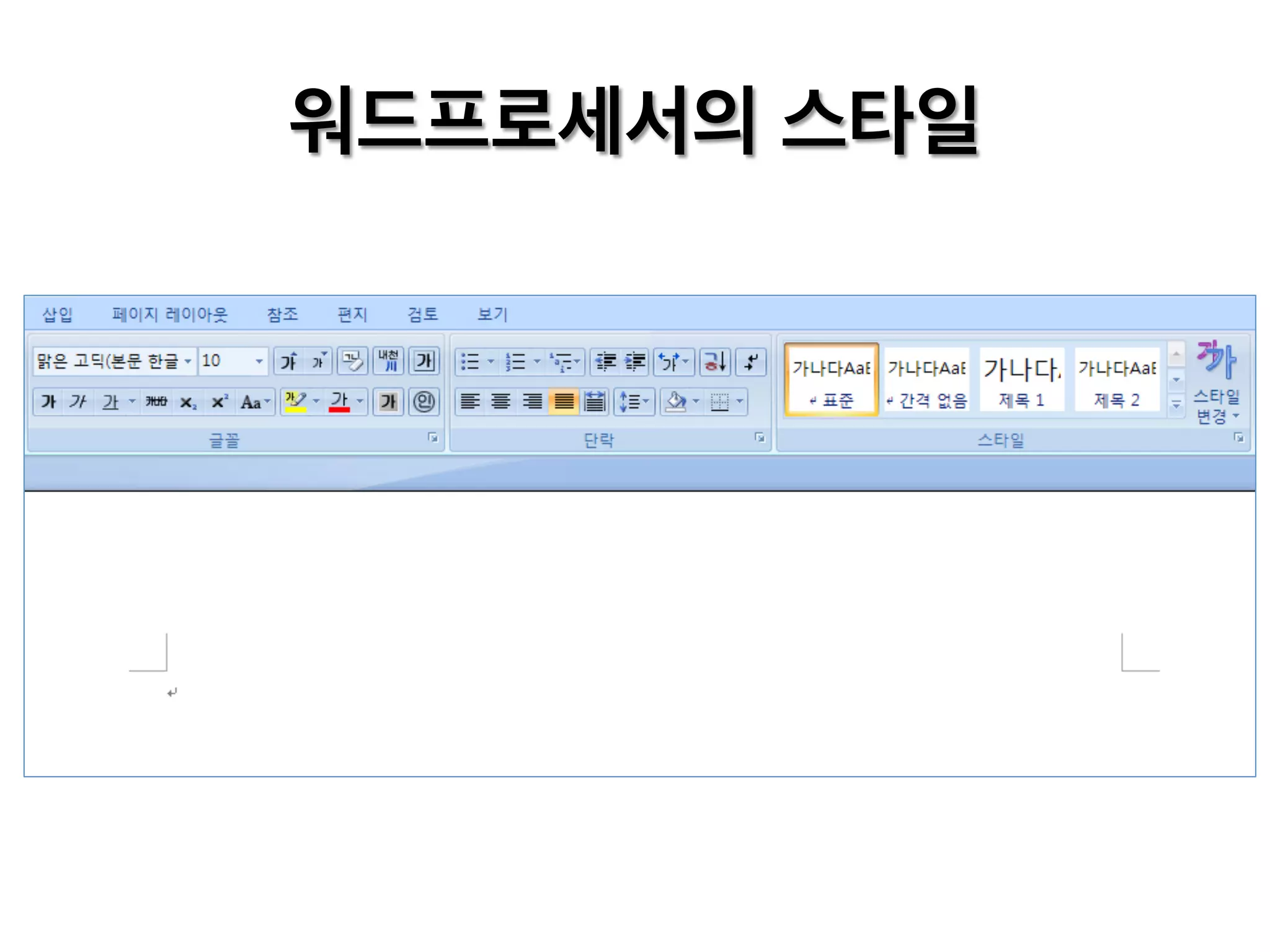
Task: Toggle strikethrough formatting
Action: click(156, 402)
